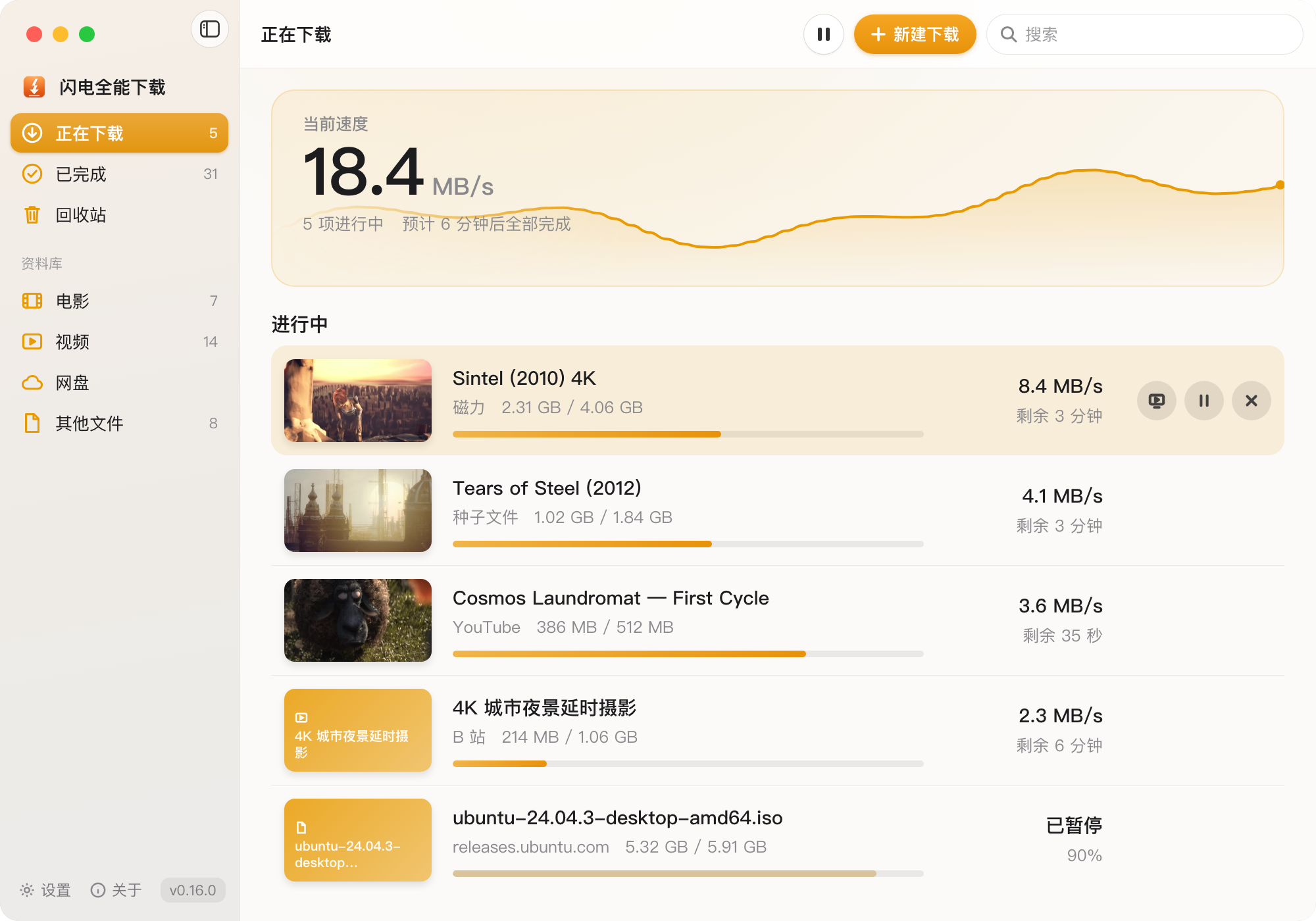Image resolution: width=1316 pixels, height=921 pixels.
Task: Click the Tears of Steel thumbnail
Action: pos(358,510)
